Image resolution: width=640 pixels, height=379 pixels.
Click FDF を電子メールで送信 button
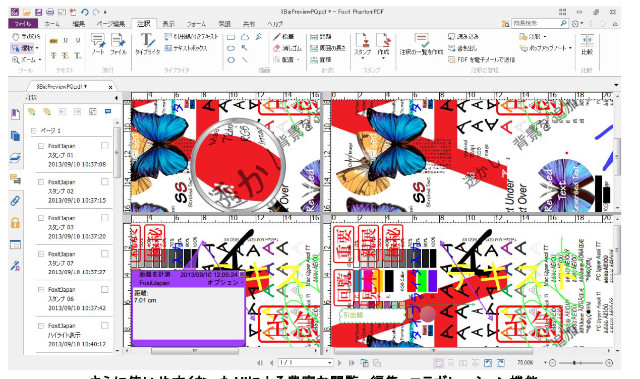coord(482,60)
